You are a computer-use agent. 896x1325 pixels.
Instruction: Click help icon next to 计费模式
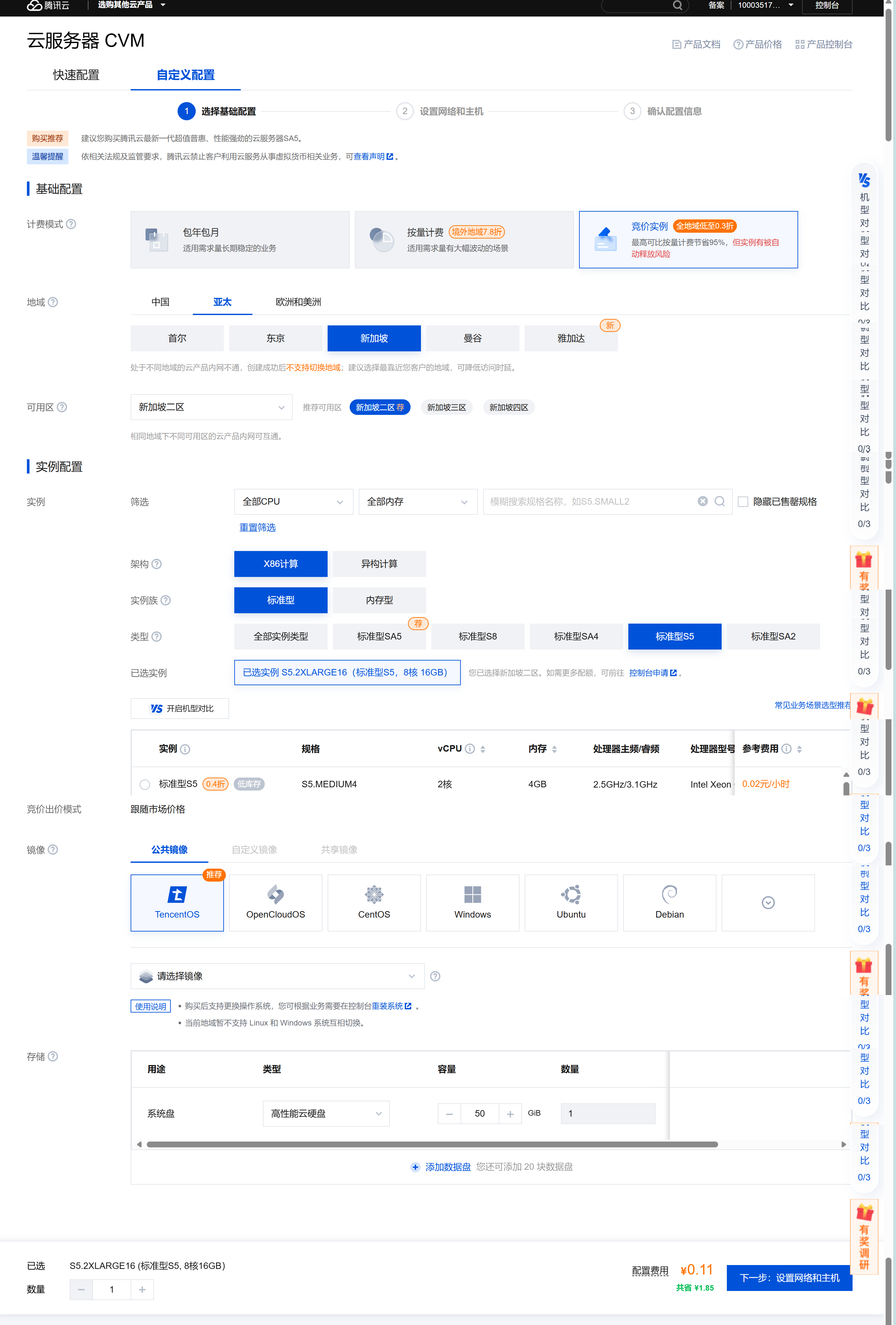click(71, 224)
